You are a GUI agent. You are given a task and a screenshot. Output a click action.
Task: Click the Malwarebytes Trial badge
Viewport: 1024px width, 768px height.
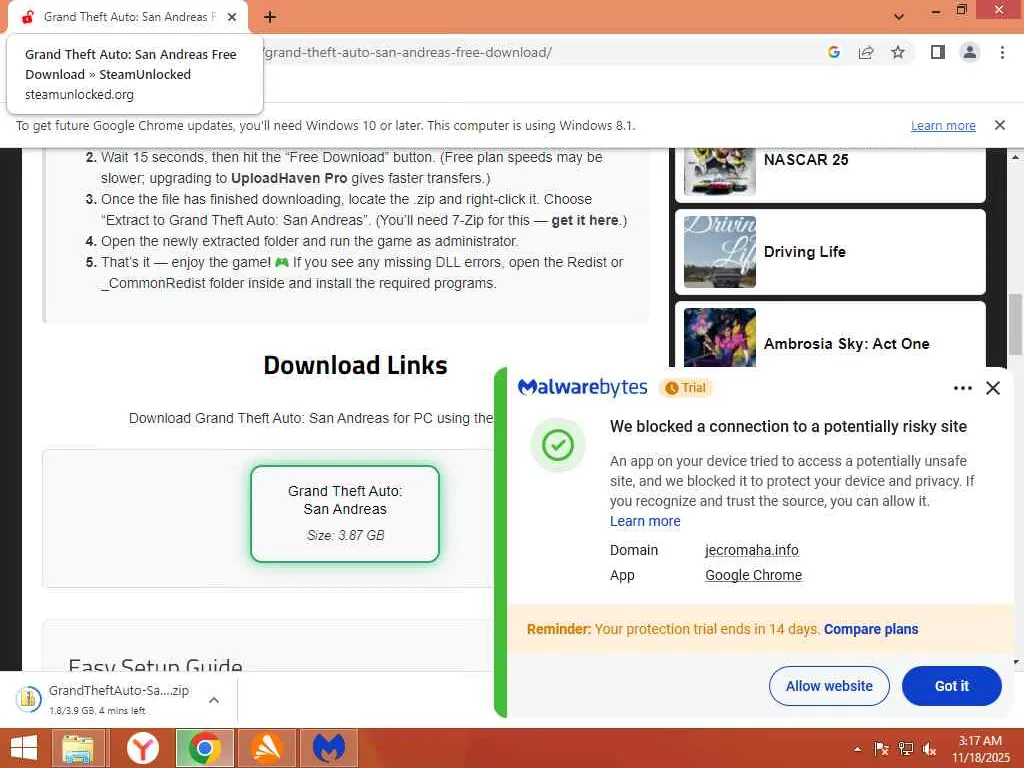coord(685,388)
